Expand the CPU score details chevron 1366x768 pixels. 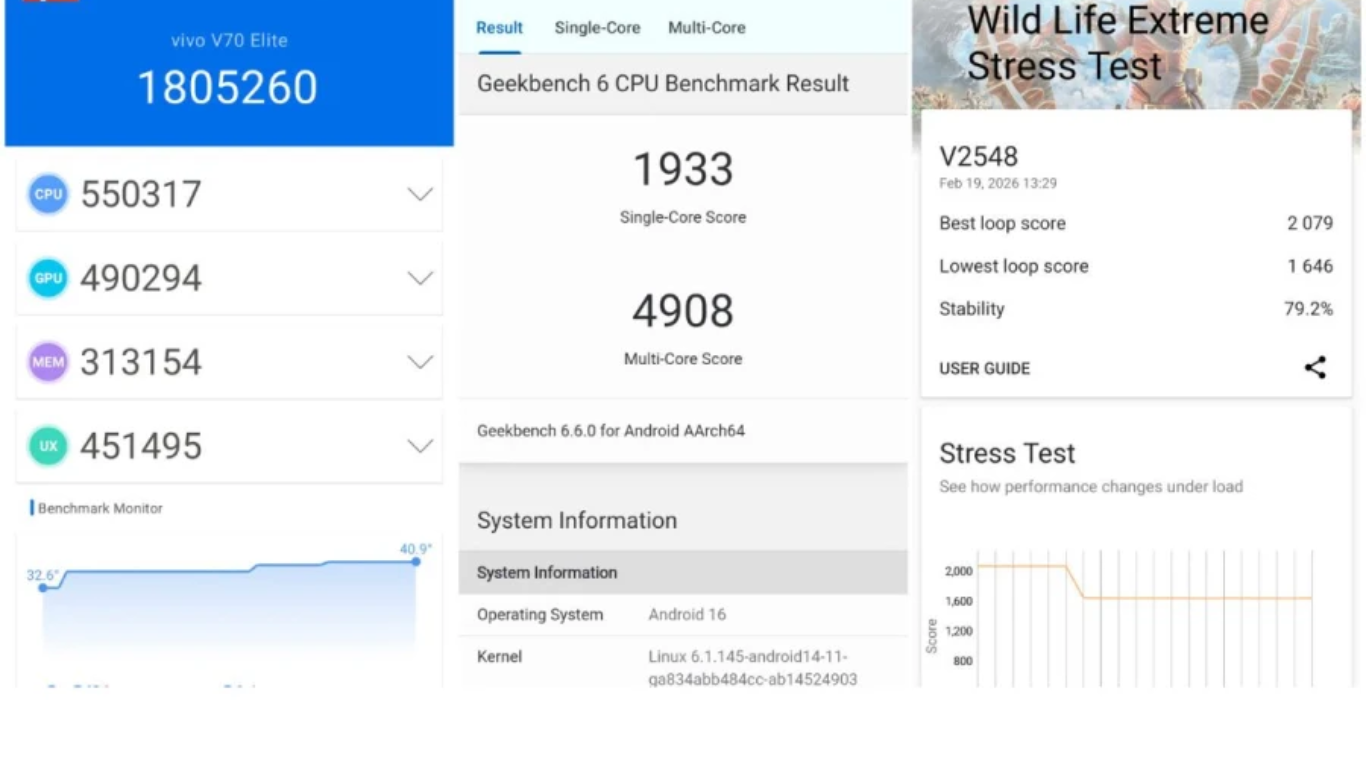click(x=420, y=194)
